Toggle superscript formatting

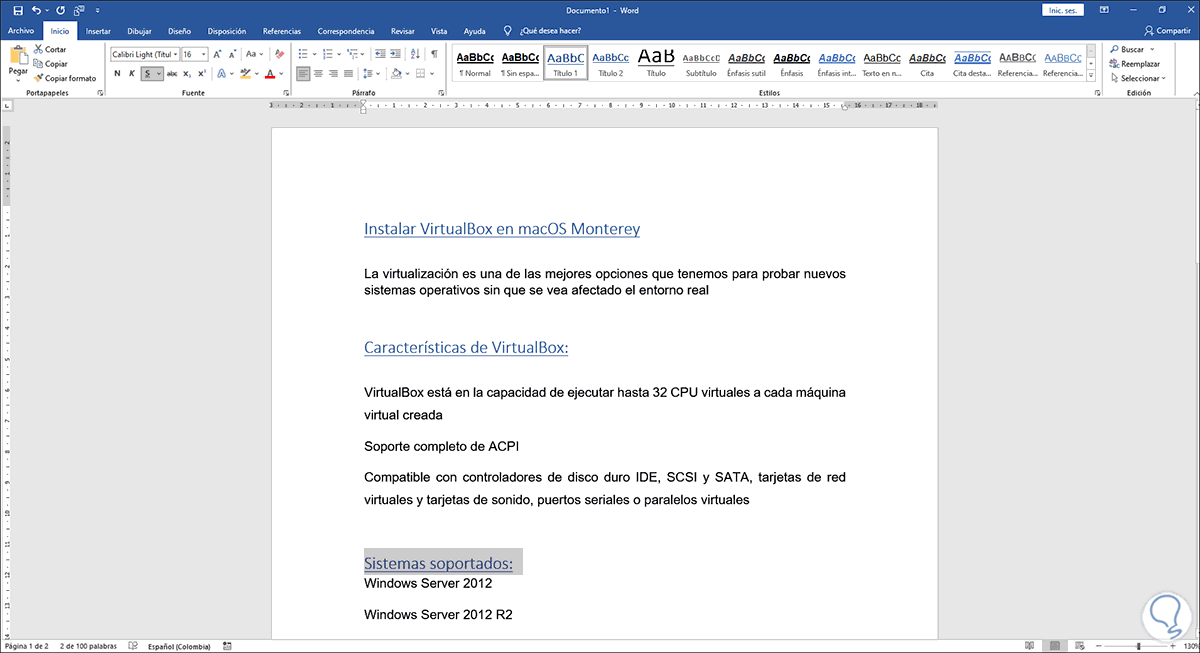(x=201, y=74)
